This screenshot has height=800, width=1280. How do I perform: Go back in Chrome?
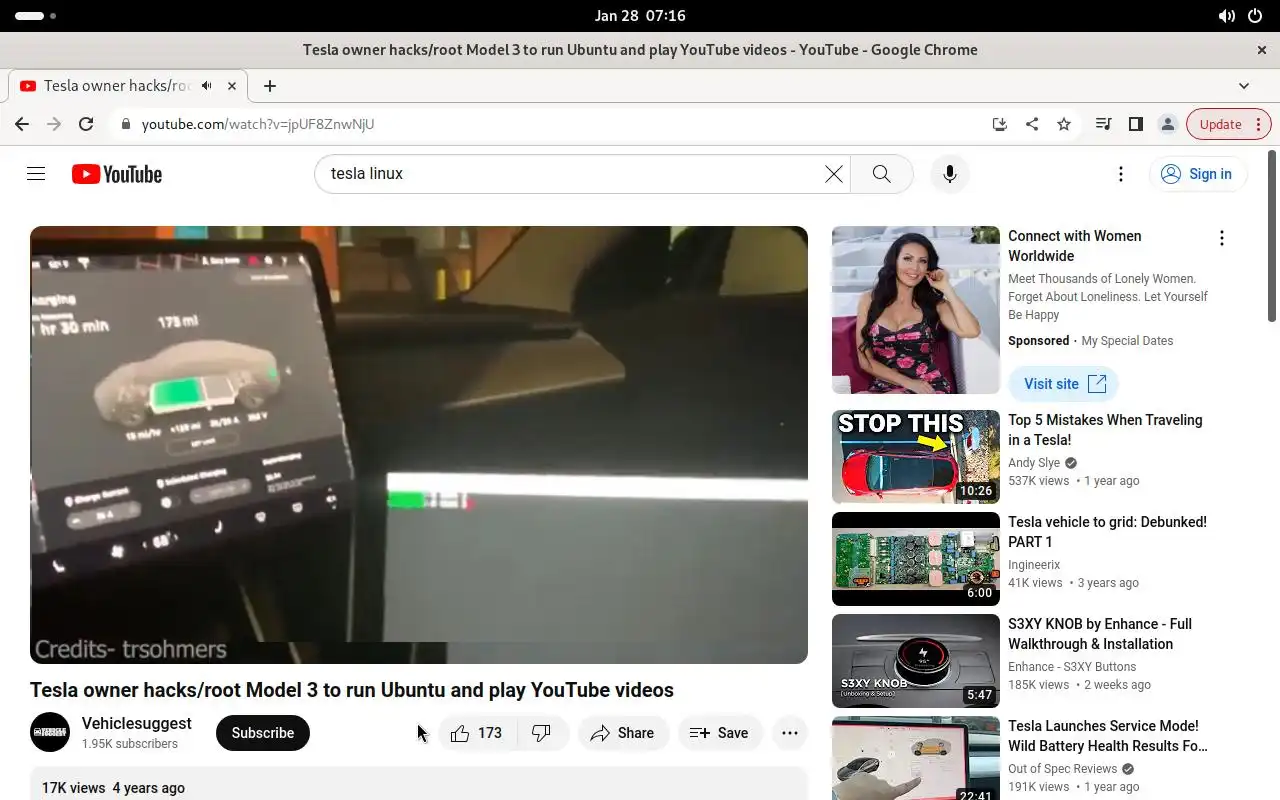coord(22,124)
